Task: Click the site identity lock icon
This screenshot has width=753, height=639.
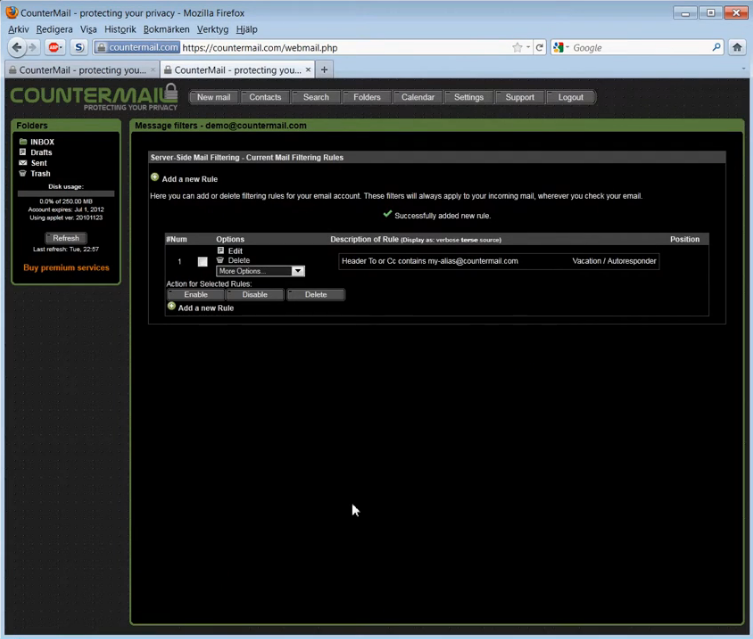Action: [x=101, y=47]
